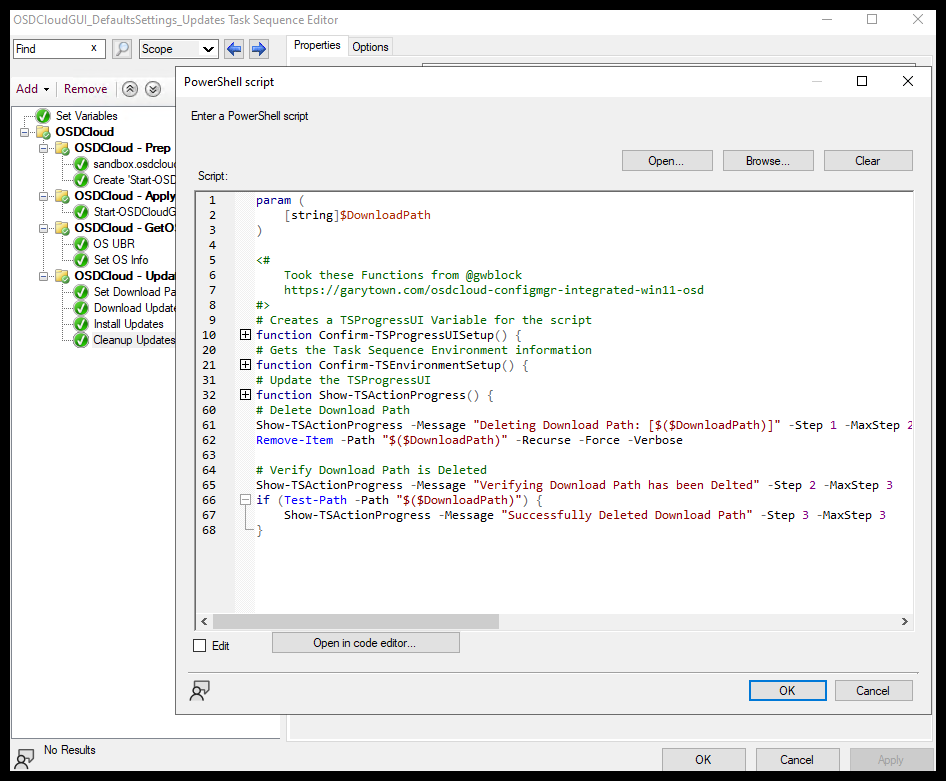Click the green check icon on Install Updates
The height and width of the screenshot is (781, 946).
click(x=80, y=323)
